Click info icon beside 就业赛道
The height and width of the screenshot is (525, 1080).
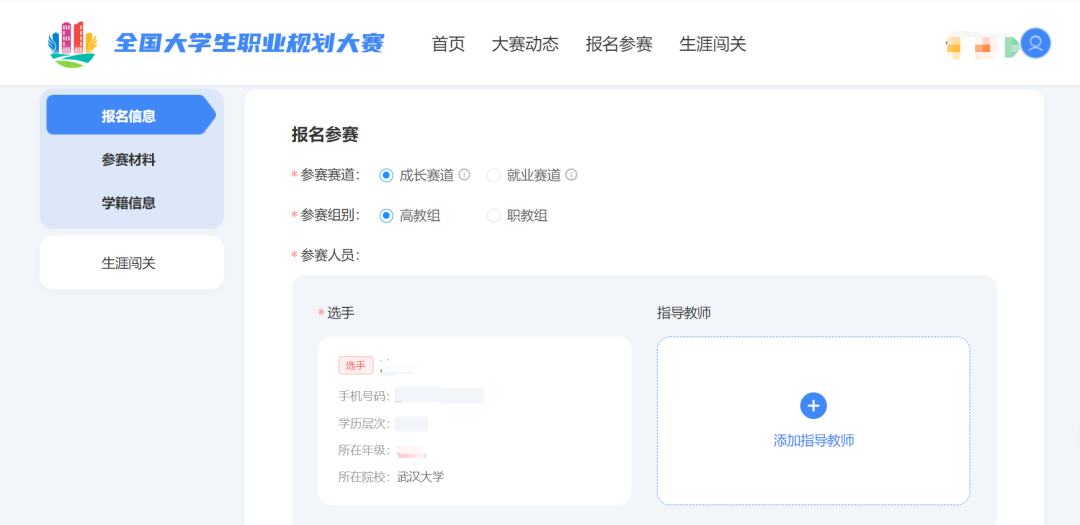pos(571,175)
